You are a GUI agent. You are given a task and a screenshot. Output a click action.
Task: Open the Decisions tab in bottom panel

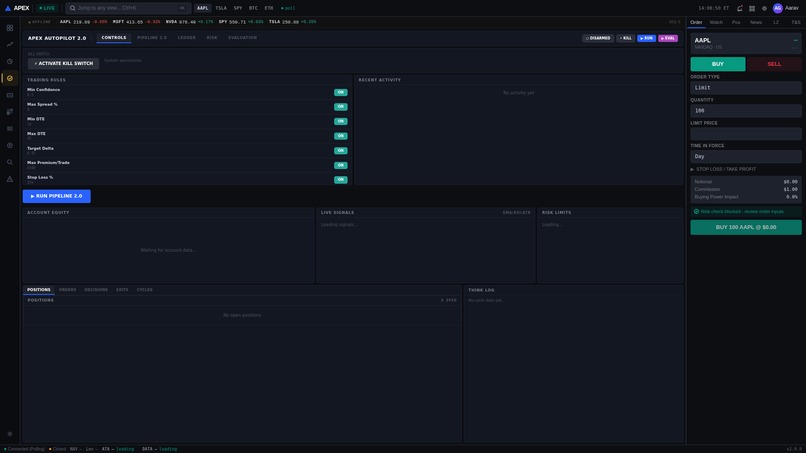point(96,290)
